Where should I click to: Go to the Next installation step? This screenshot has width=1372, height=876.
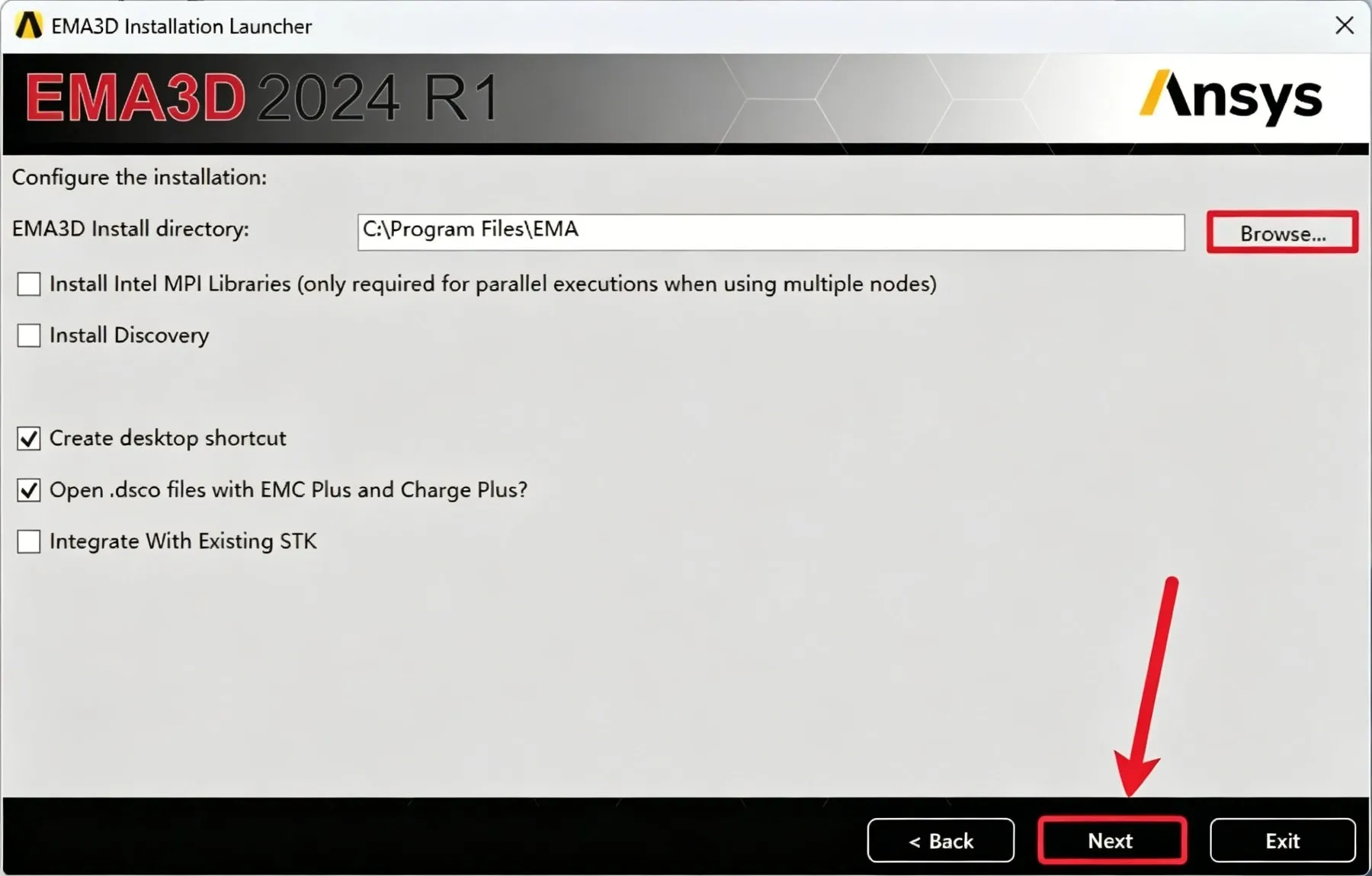1111,840
